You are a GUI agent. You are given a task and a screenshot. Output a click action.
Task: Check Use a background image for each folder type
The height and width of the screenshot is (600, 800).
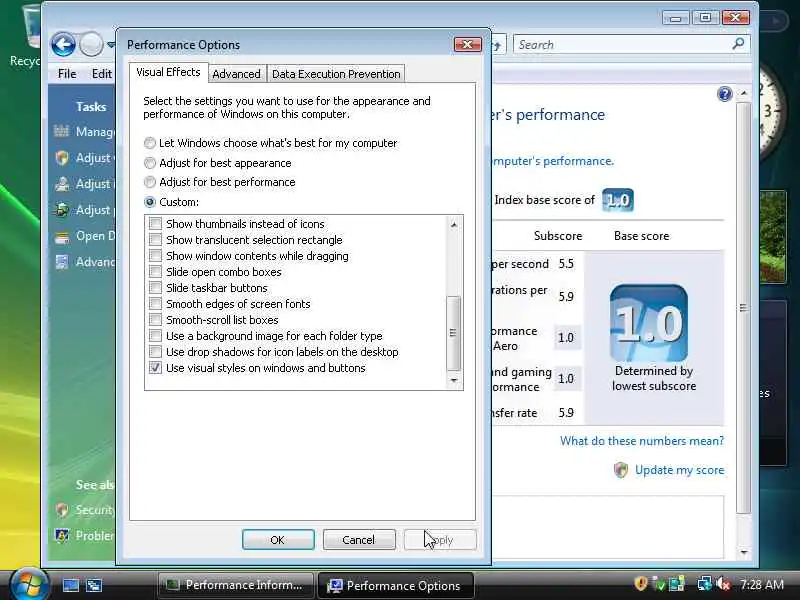click(155, 336)
